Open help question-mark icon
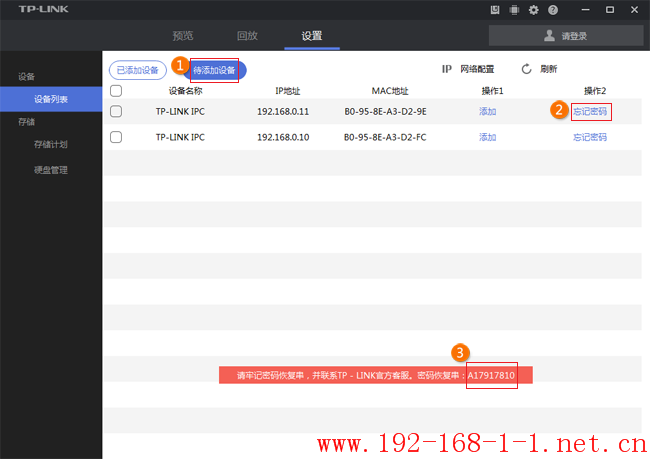This screenshot has width=650, height=459. click(x=553, y=10)
